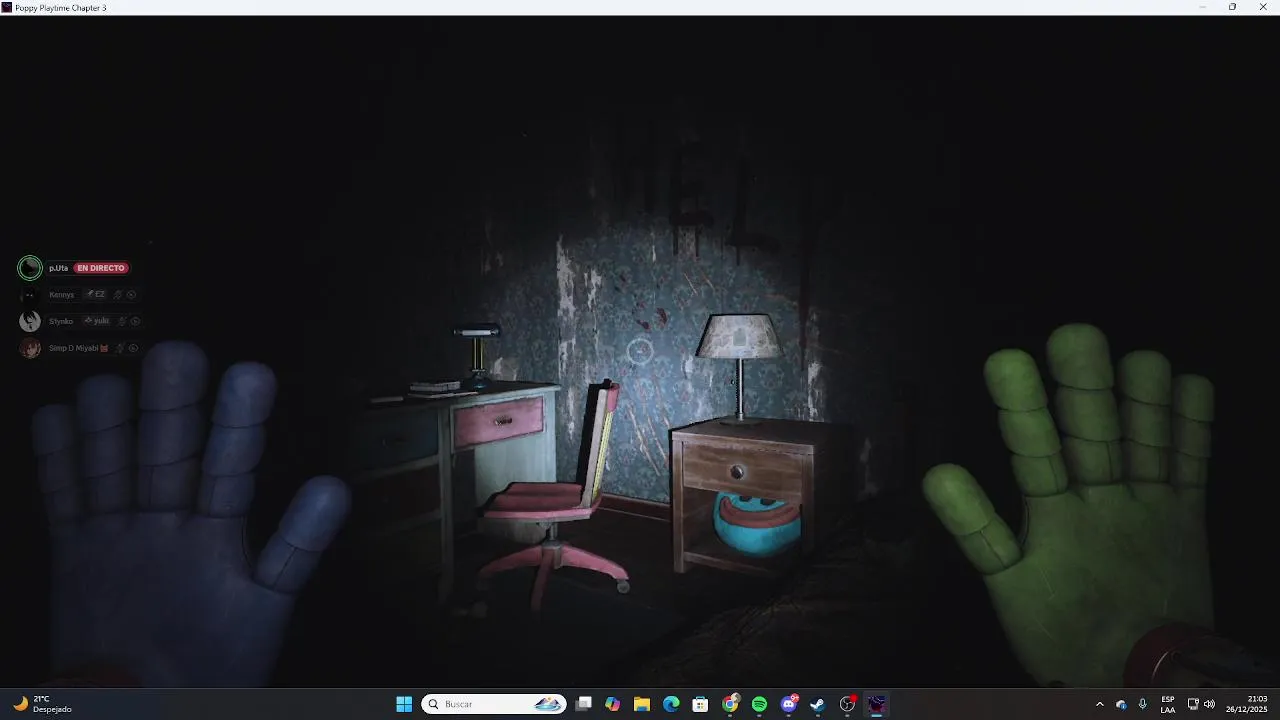
Task: Click Kennys's avatar in the overlay
Action: coord(30,294)
